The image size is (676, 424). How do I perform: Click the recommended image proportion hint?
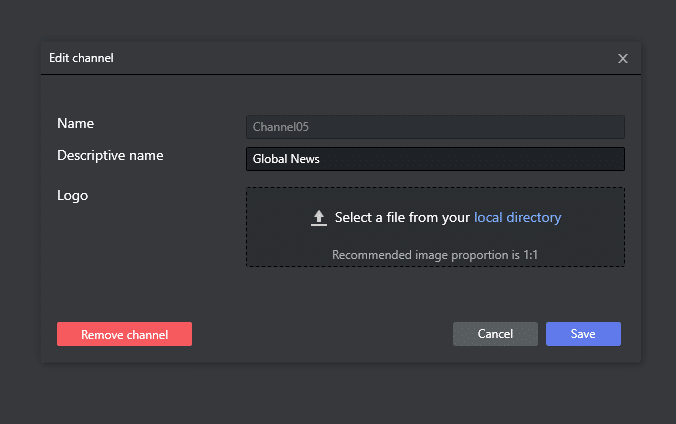(435, 255)
